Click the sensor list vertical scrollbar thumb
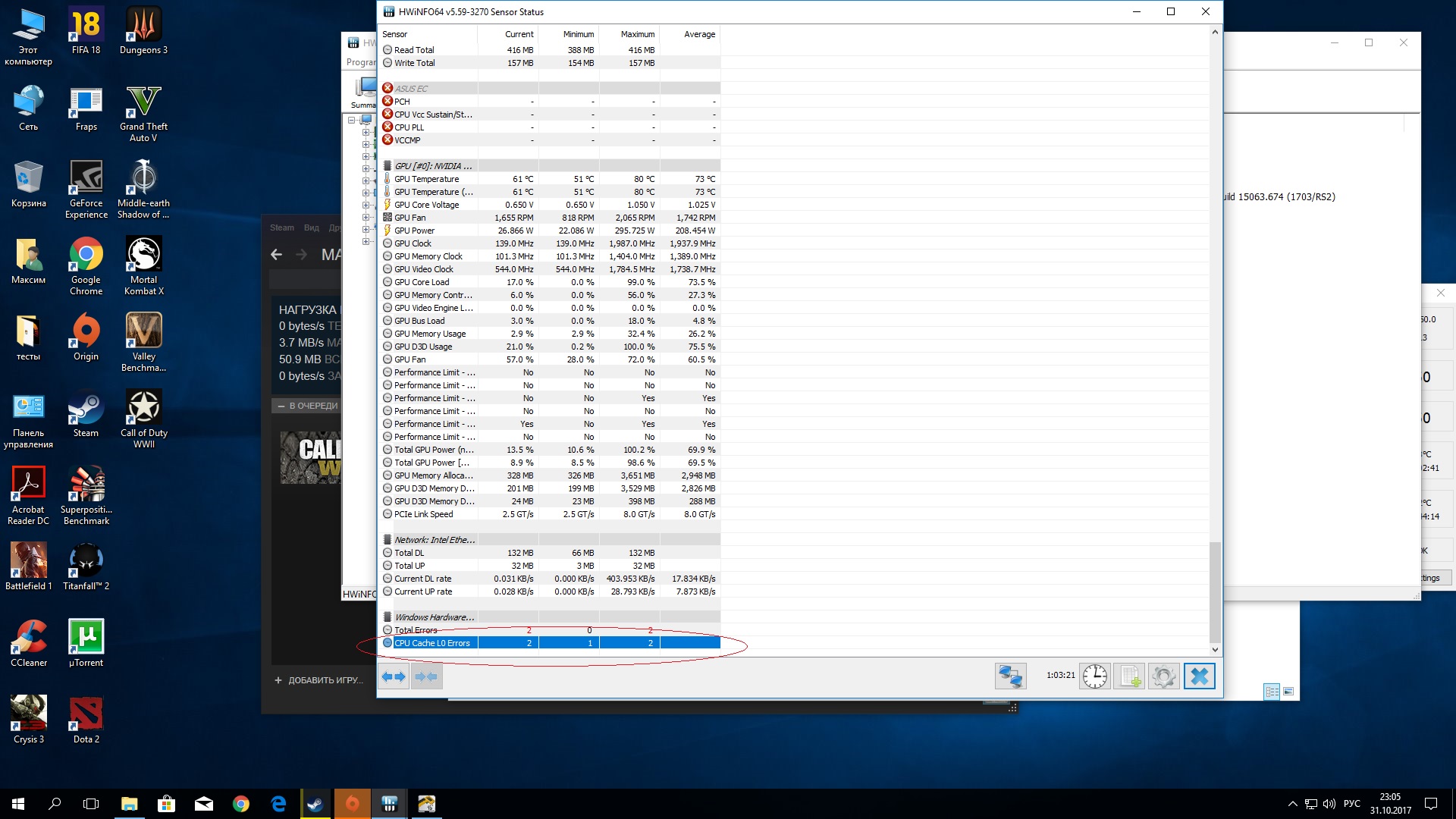Screen dimensions: 1456x819 tap(1215, 591)
